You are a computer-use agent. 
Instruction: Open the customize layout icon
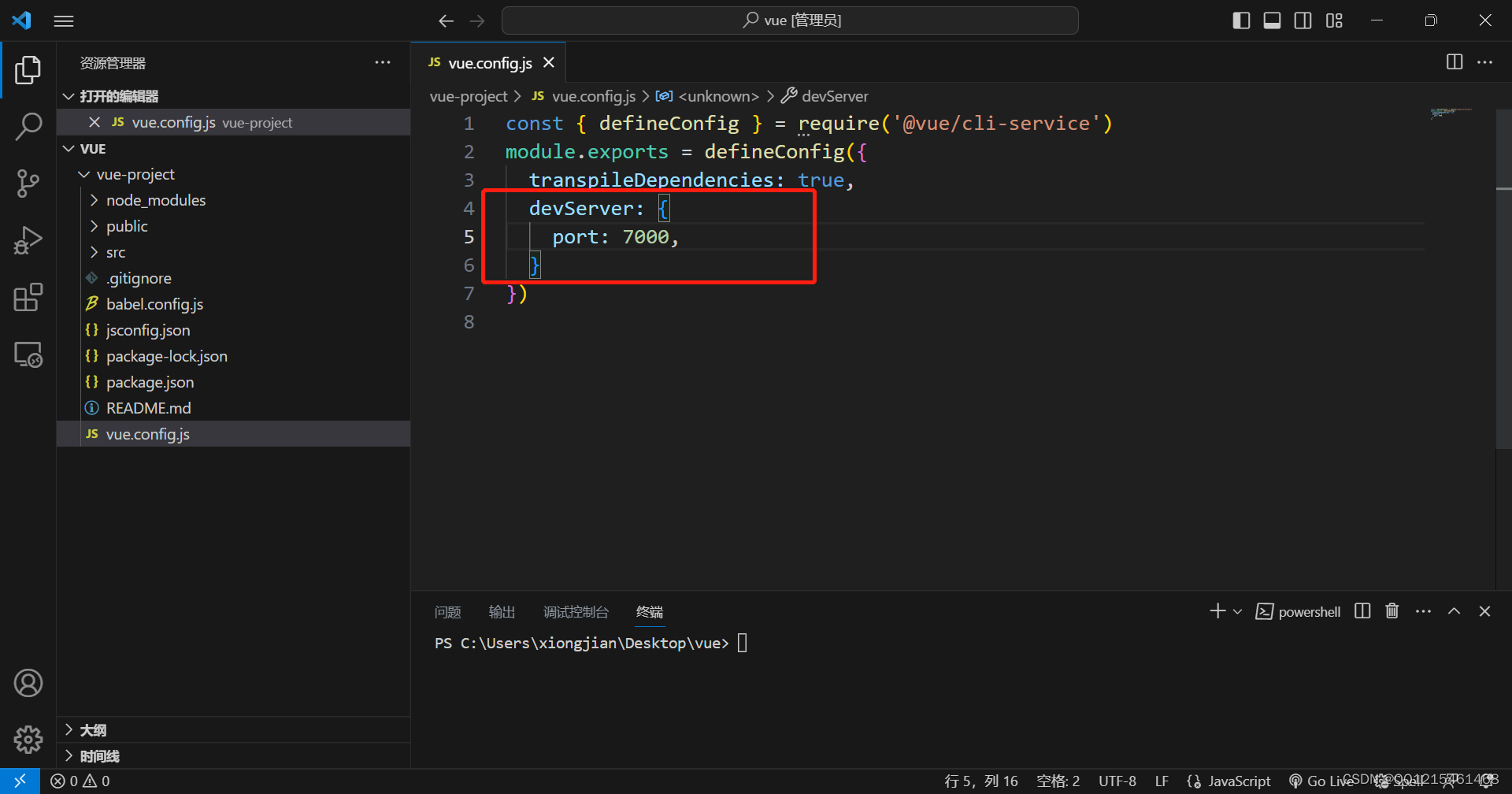[1334, 20]
